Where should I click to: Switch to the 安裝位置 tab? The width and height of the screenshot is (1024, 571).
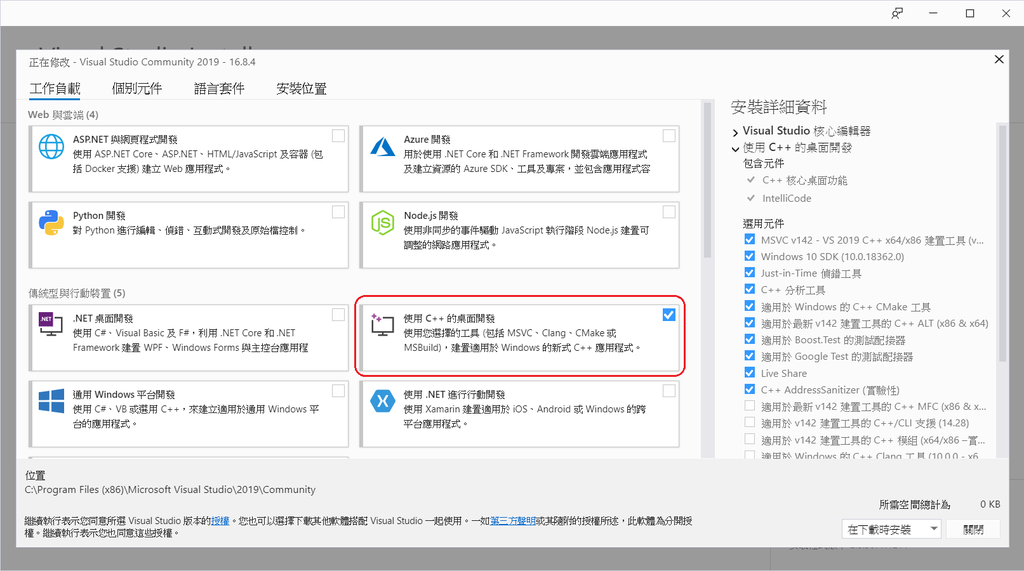click(301, 88)
